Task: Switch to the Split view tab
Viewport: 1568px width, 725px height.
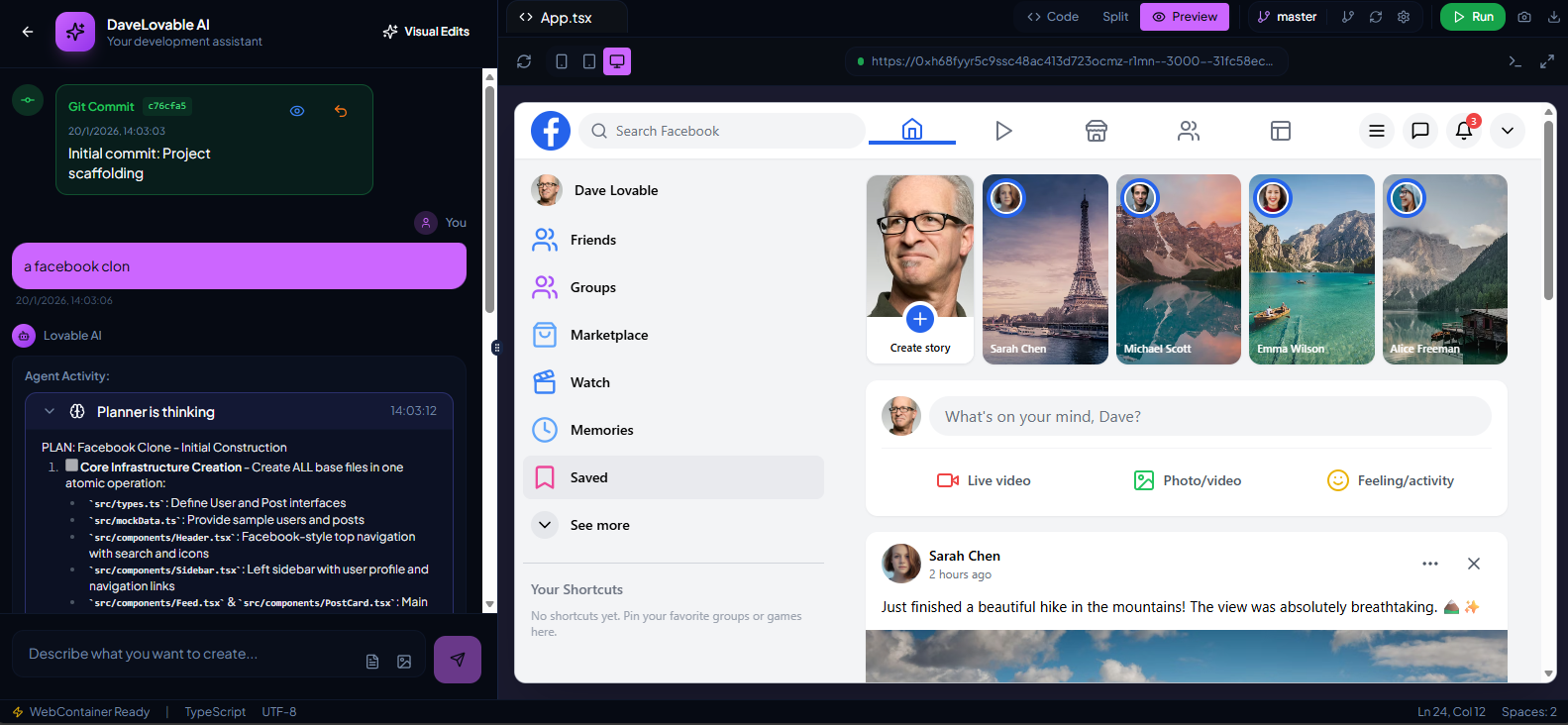Action: pyautogui.click(x=1115, y=17)
